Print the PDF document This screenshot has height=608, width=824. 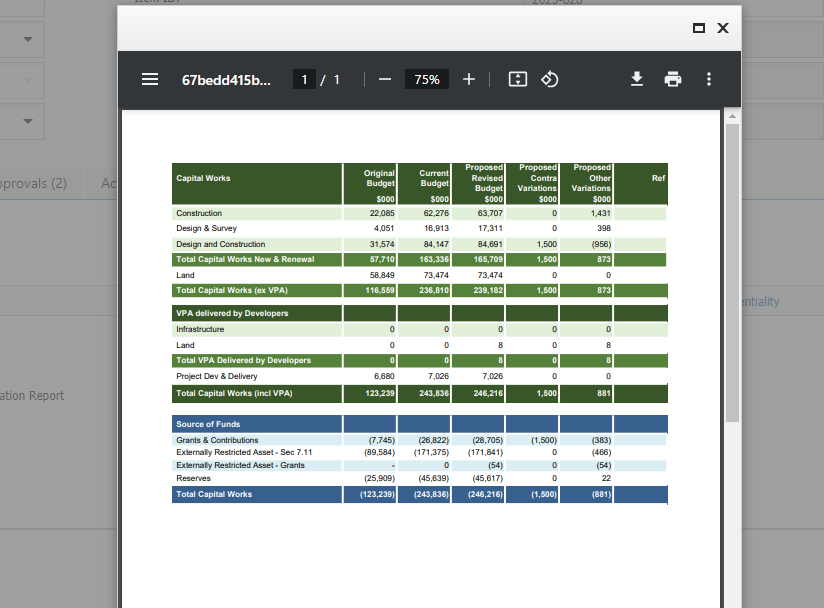(x=673, y=79)
